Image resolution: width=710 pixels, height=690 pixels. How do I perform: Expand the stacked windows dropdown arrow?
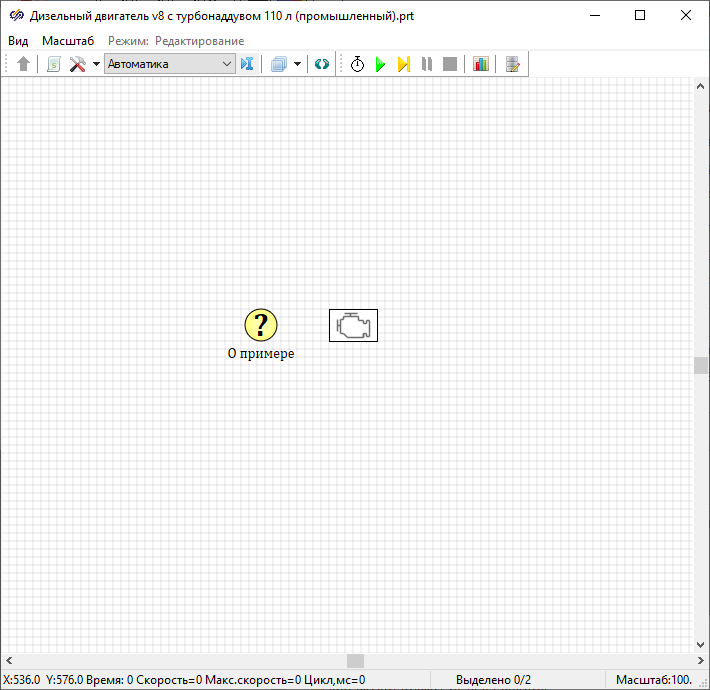[x=297, y=64]
